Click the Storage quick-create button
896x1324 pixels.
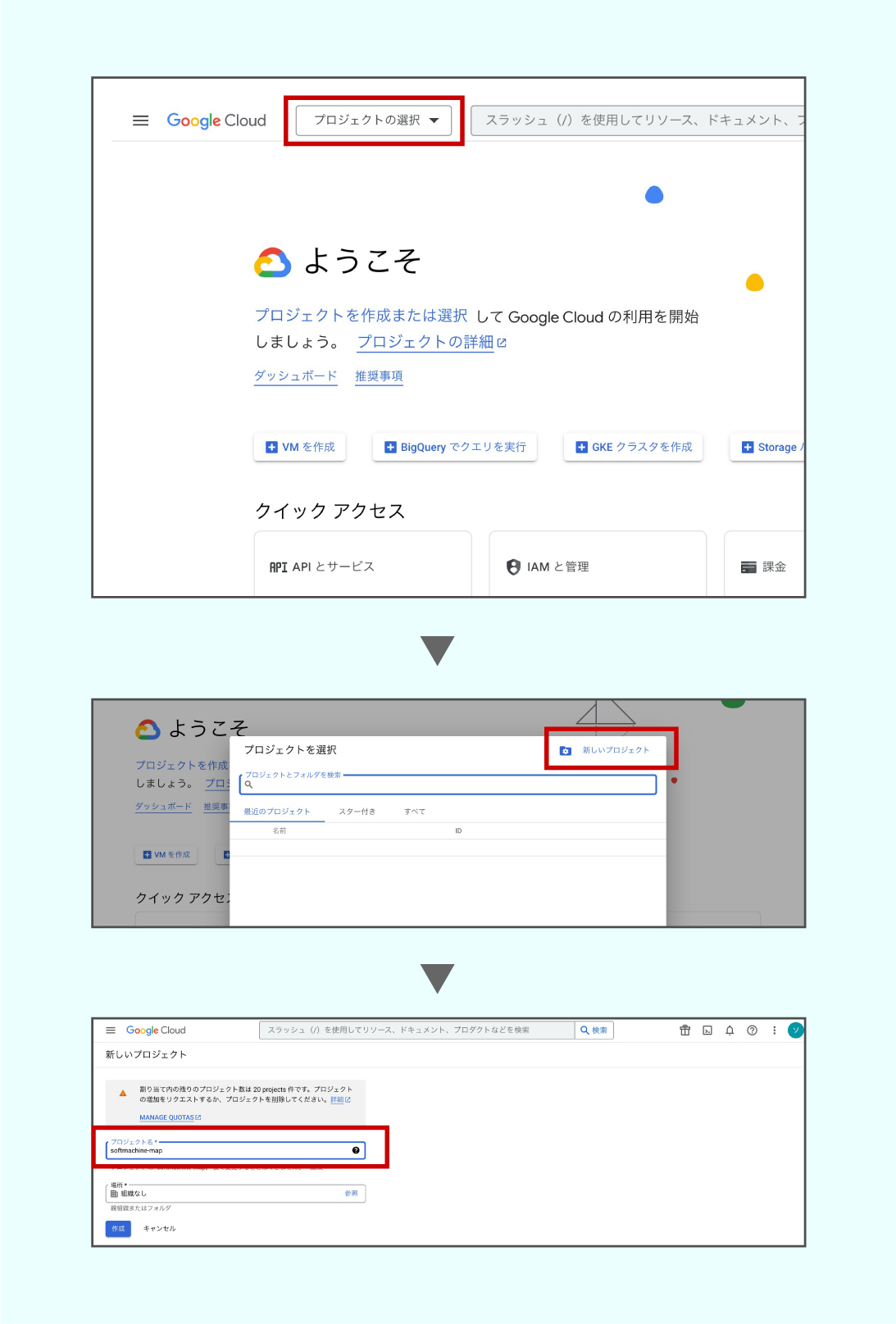pyautogui.click(x=767, y=447)
